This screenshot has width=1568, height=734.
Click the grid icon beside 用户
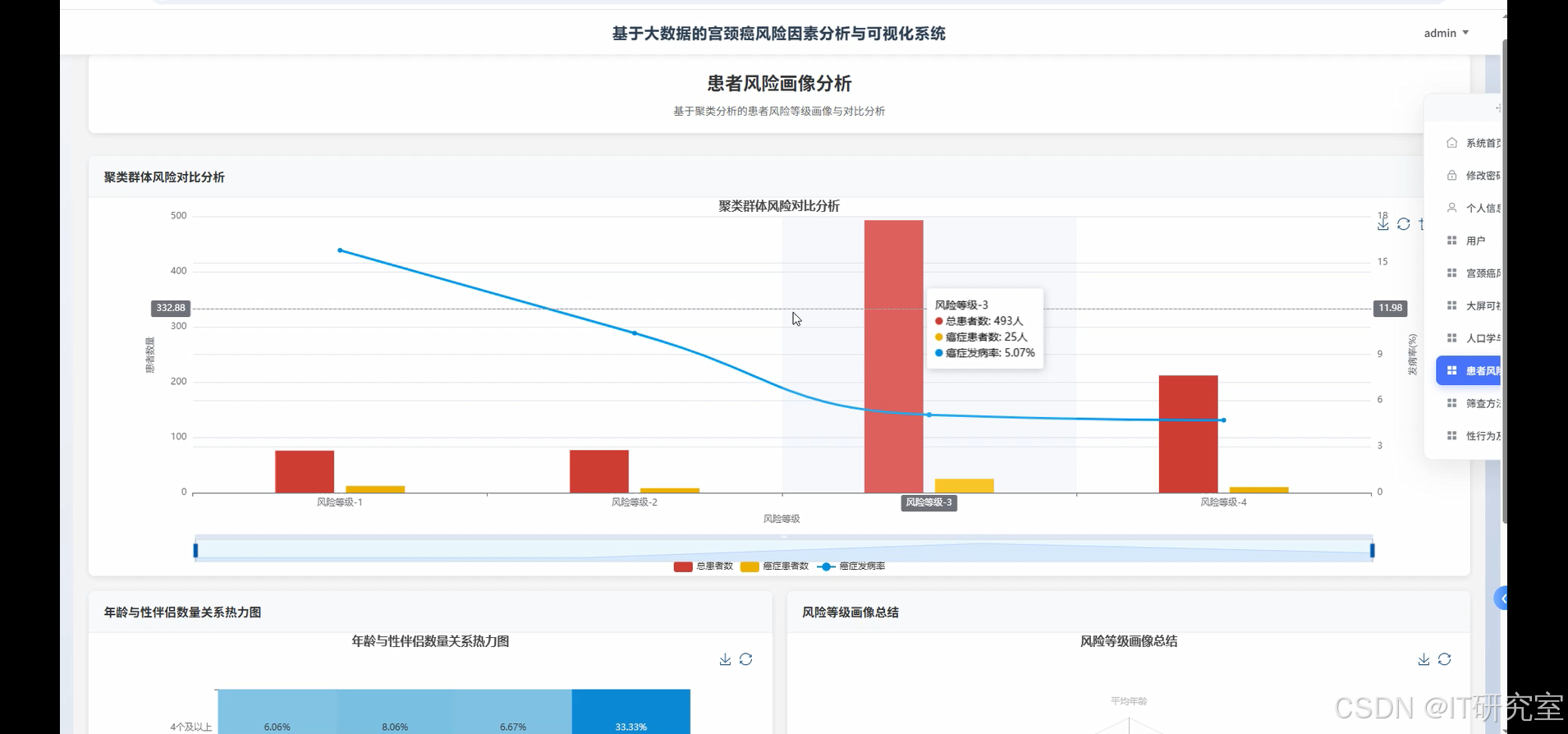(x=1451, y=241)
